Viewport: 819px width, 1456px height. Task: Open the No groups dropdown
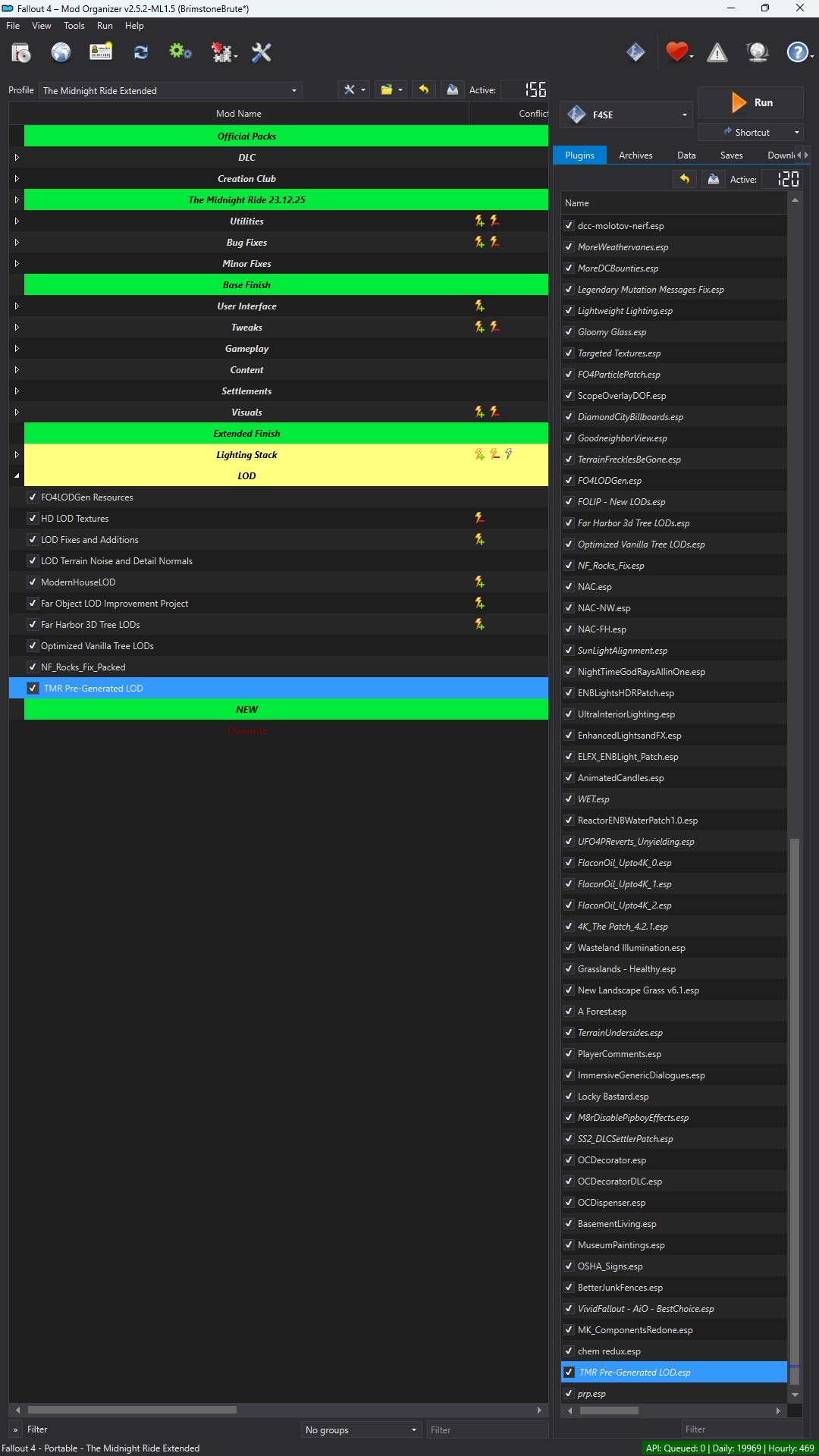(361, 1429)
